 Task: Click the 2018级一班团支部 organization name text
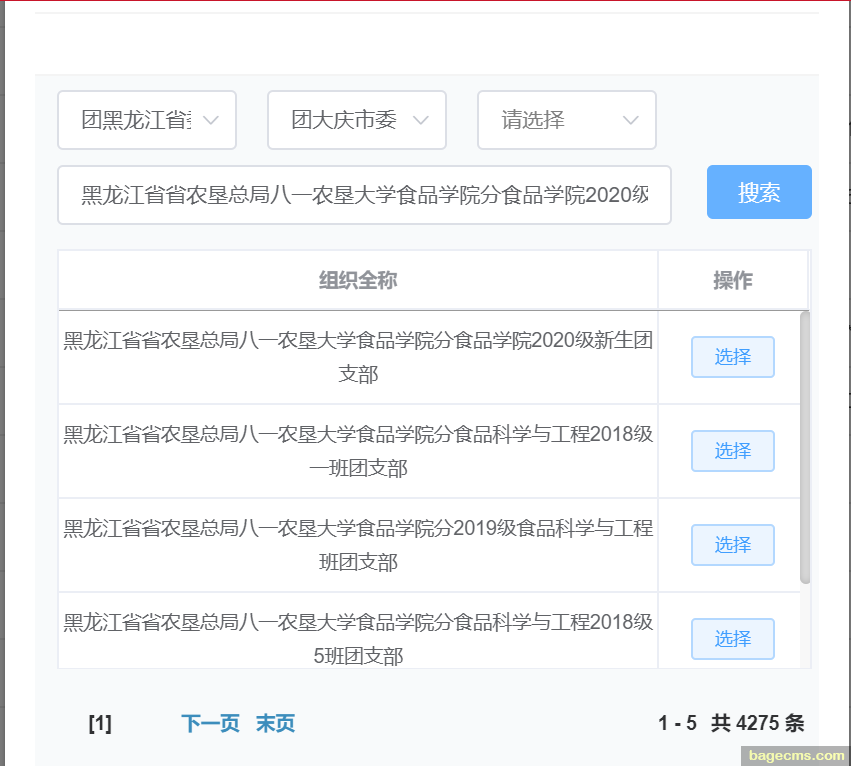pyautogui.click(x=358, y=451)
